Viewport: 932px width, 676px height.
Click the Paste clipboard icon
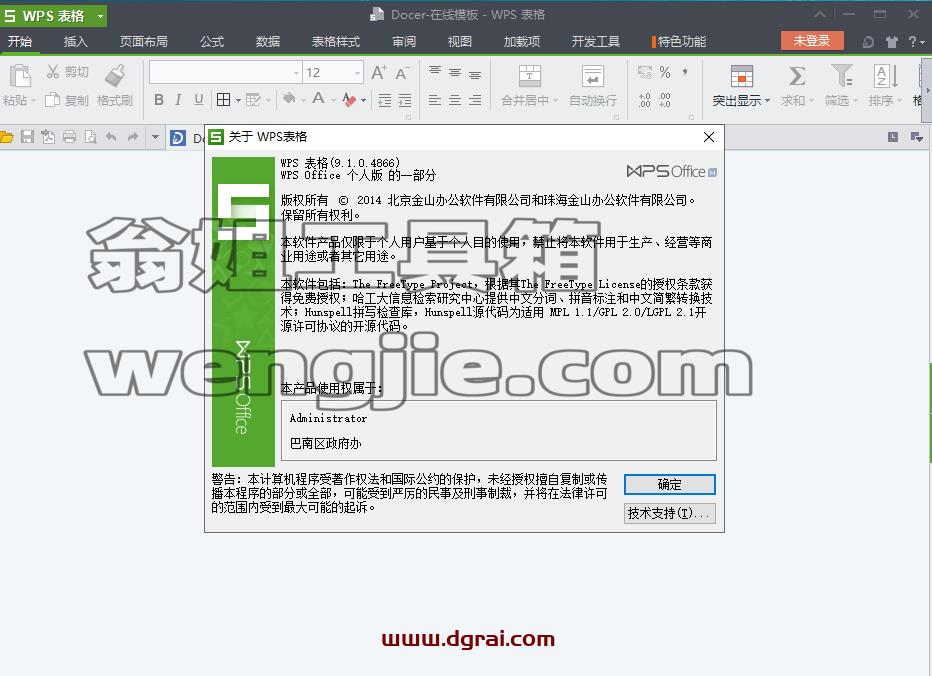pyautogui.click(x=20, y=76)
